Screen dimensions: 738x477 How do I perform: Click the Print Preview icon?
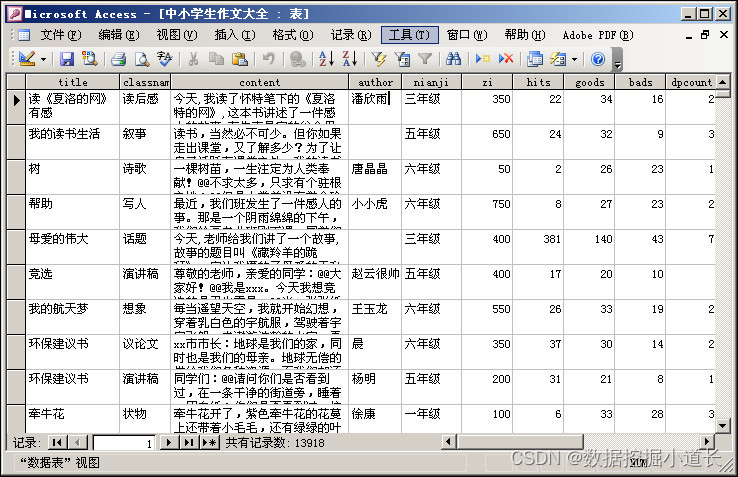coord(141,59)
